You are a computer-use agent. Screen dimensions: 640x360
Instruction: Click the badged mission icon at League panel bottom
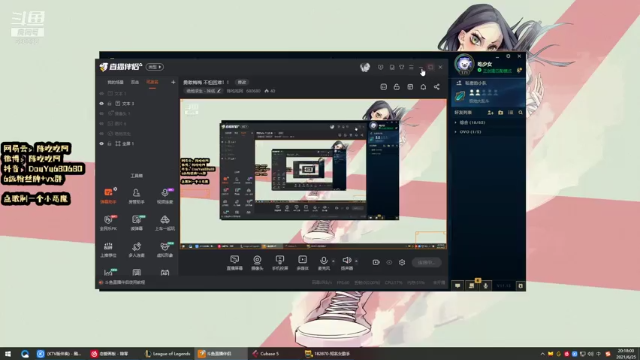tap(472, 285)
